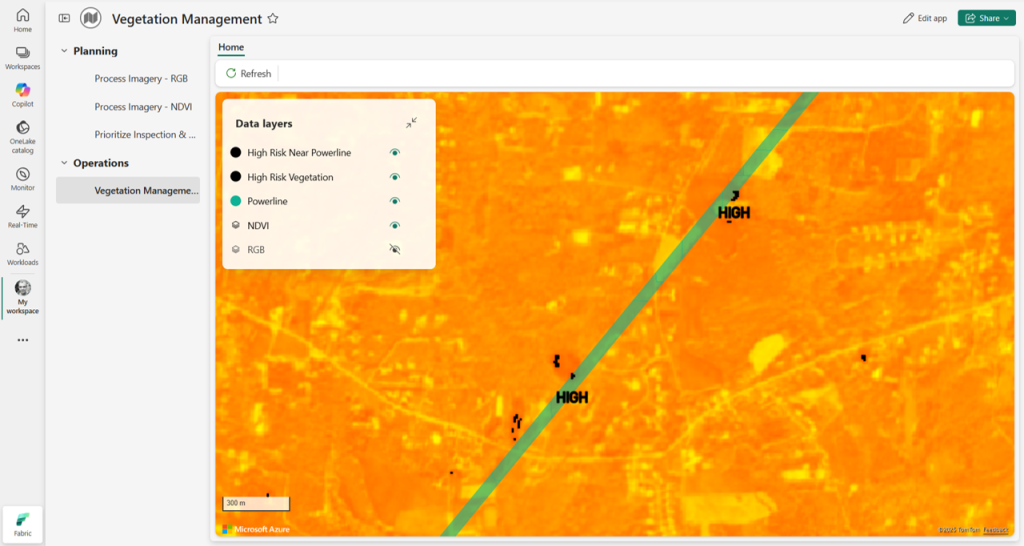1024x546 pixels.
Task: Click the RGB layer label
Action: click(256, 249)
